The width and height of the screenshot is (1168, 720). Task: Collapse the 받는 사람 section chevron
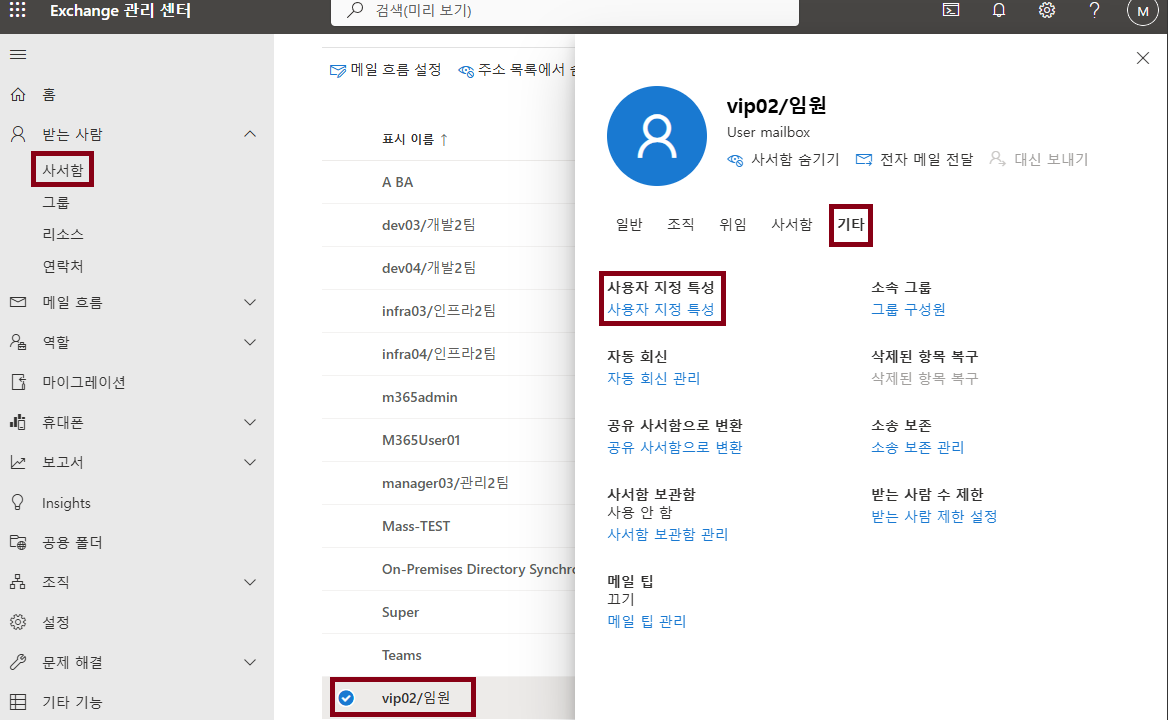coord(250,134)
